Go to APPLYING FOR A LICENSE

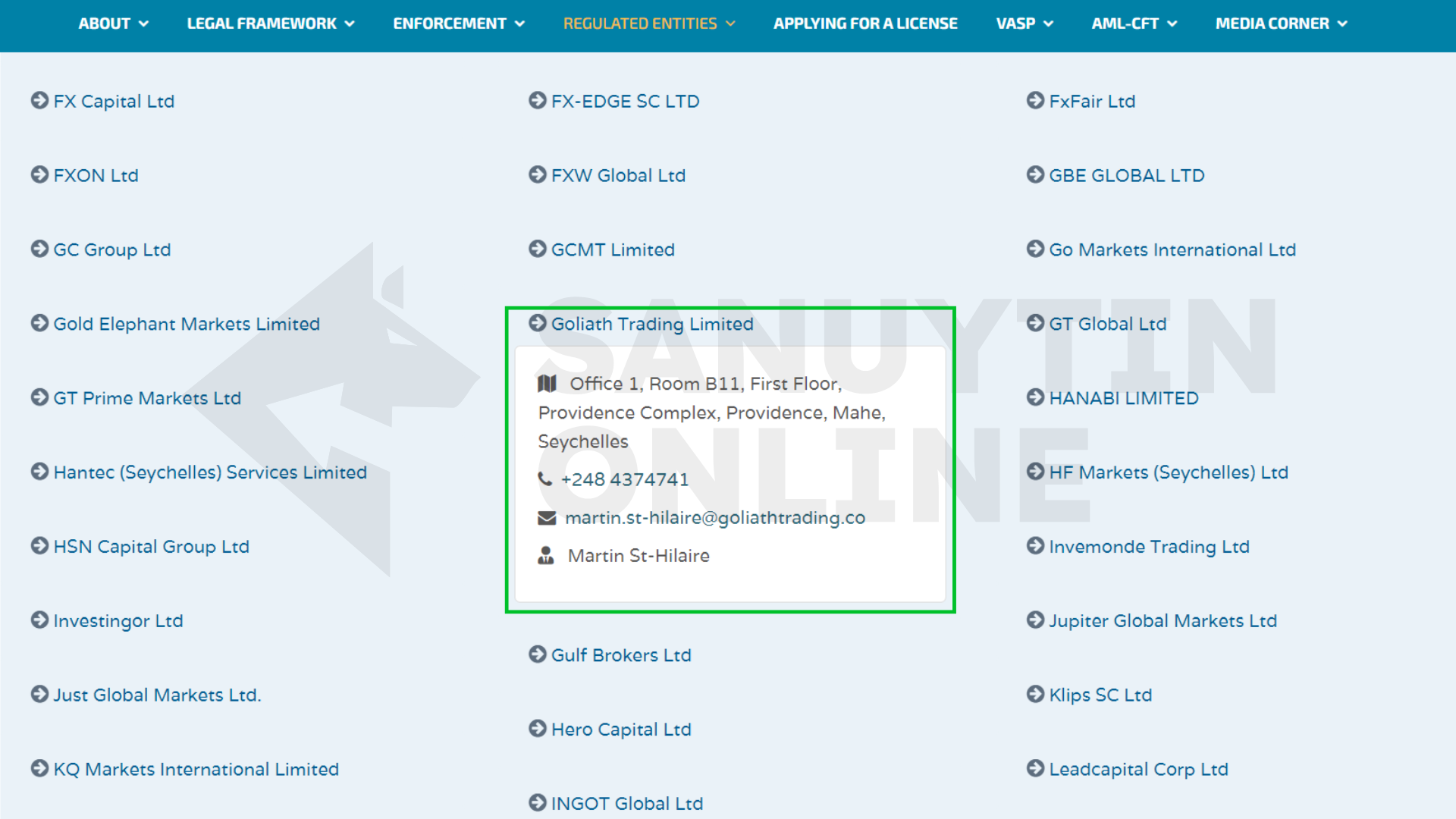coord(865,24)
